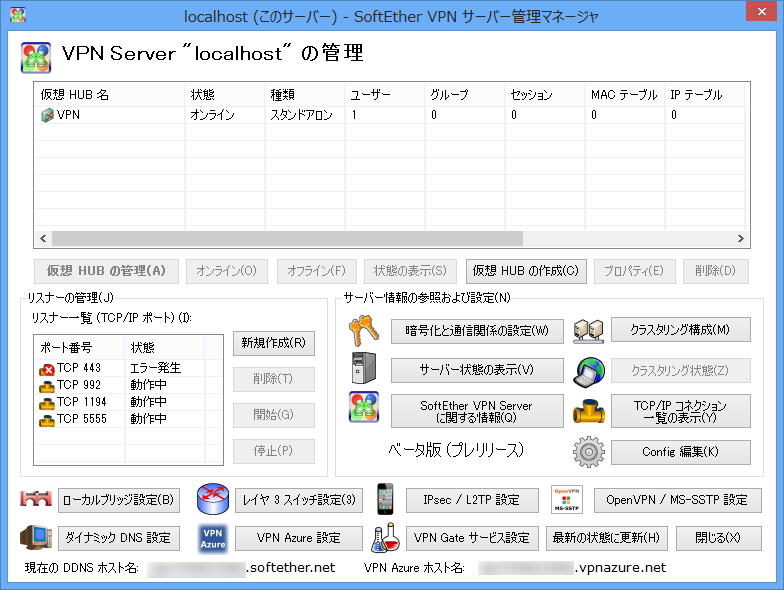
Task: Click the yellow pipe TCP/IP connections icon
Action: 588,411
